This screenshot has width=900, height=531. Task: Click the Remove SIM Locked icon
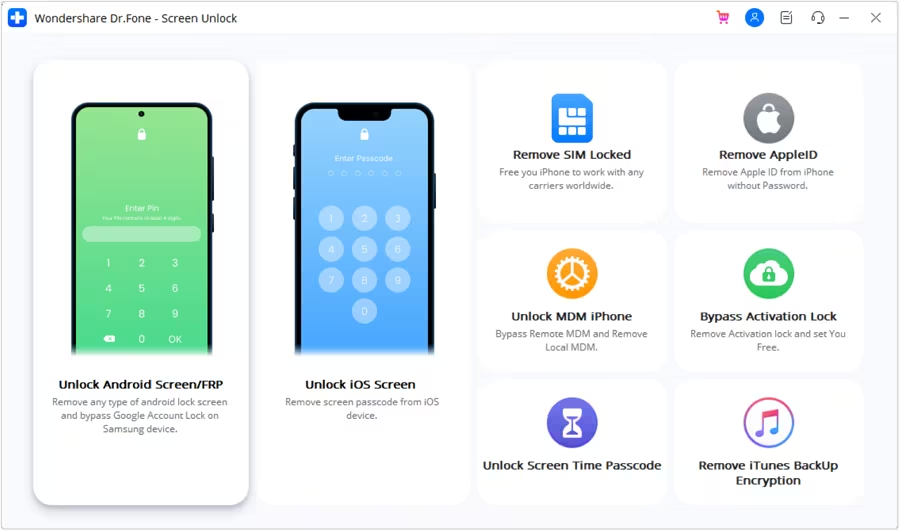coord(572,118)
